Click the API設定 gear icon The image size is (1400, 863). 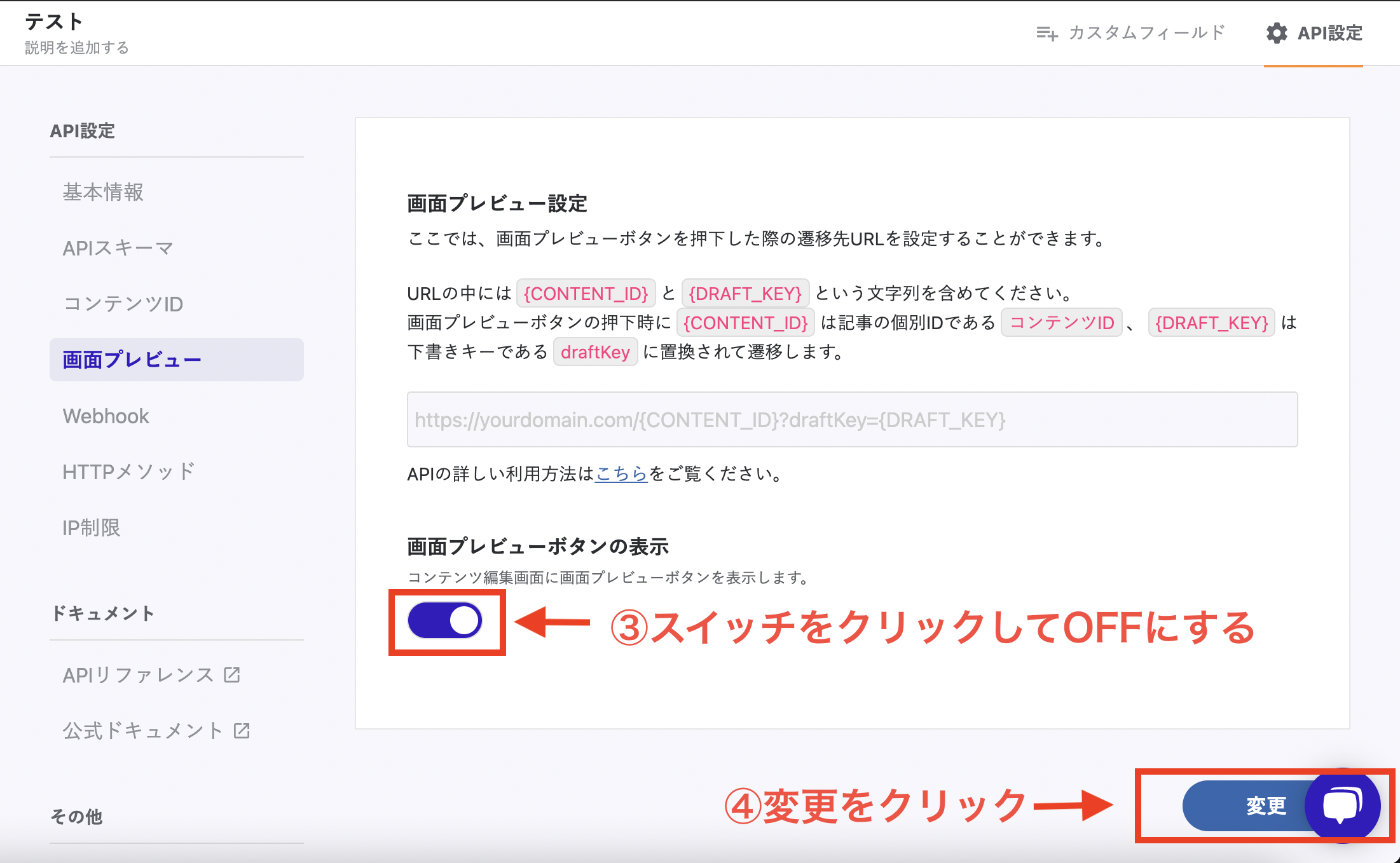(1276, 33)
